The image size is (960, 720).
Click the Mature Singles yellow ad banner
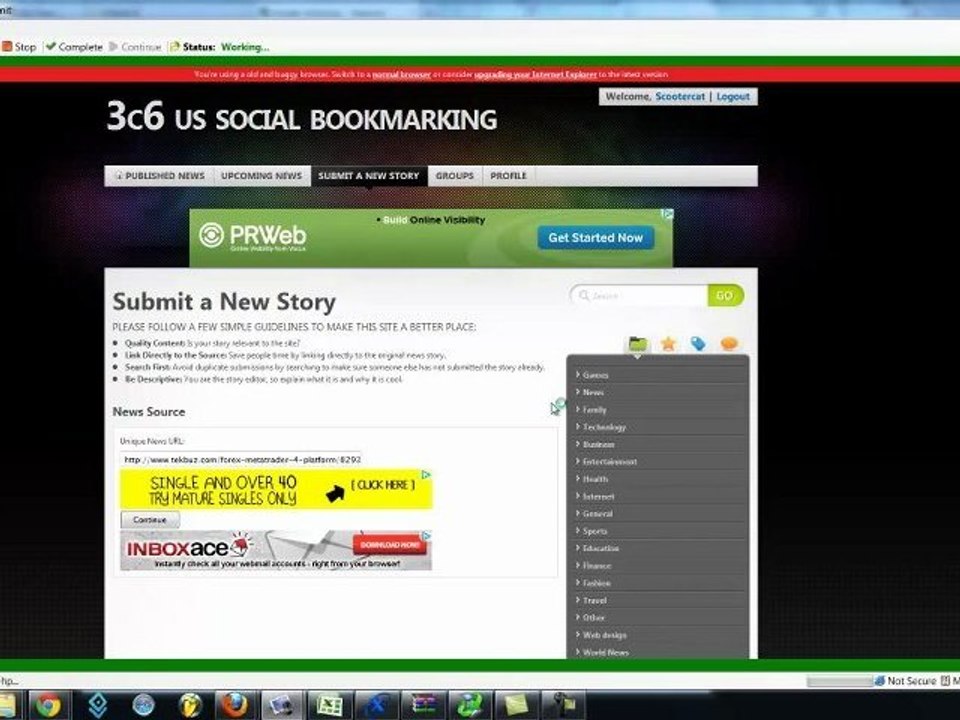276,490
